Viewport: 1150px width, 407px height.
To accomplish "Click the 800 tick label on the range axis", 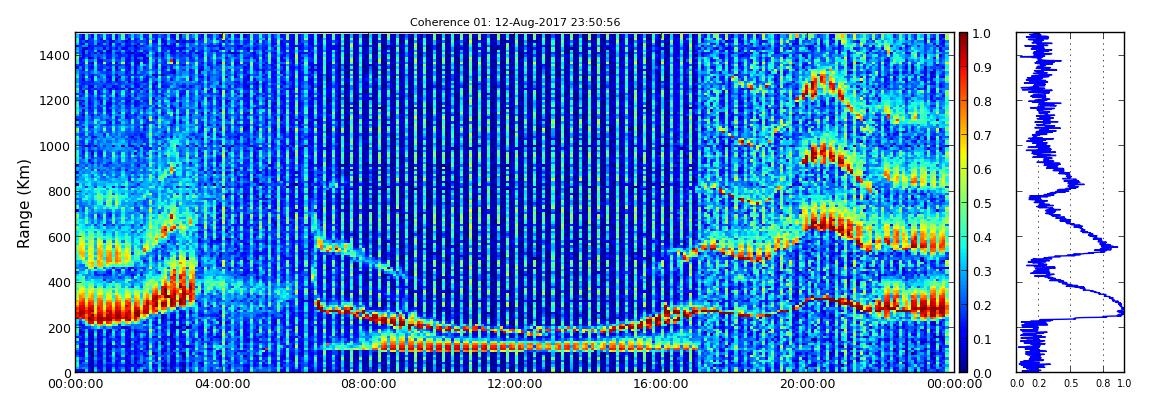I will [59, 191].
